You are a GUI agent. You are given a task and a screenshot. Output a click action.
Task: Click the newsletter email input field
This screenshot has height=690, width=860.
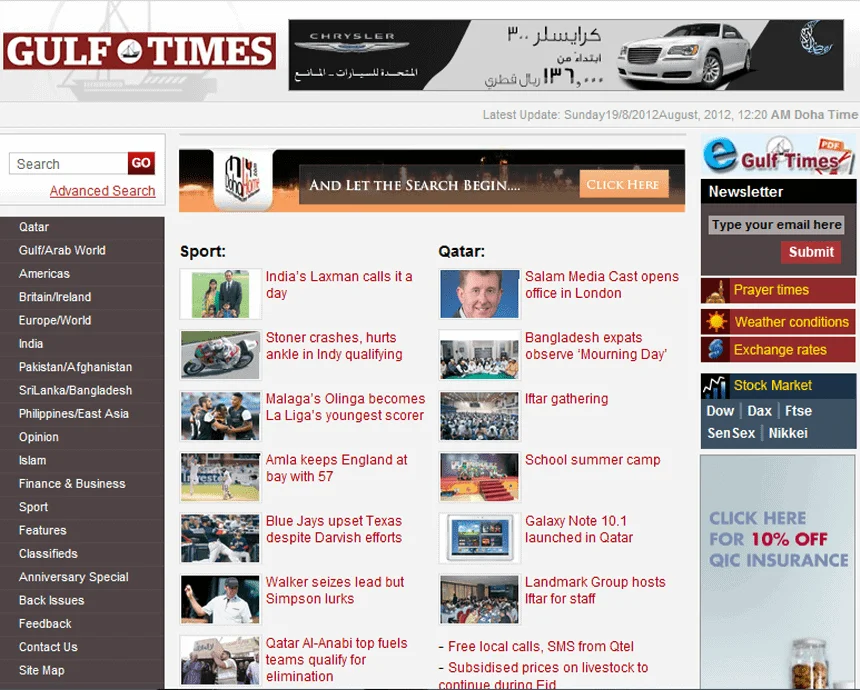coord(776,225)
